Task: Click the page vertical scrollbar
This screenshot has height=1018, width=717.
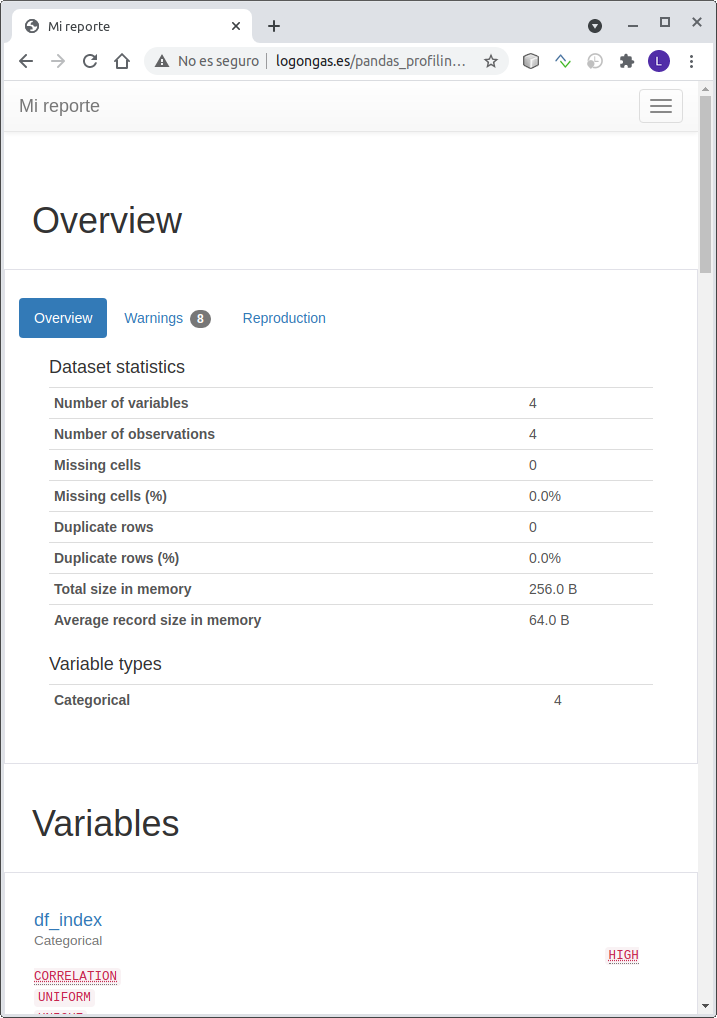Action: [705, 185]
